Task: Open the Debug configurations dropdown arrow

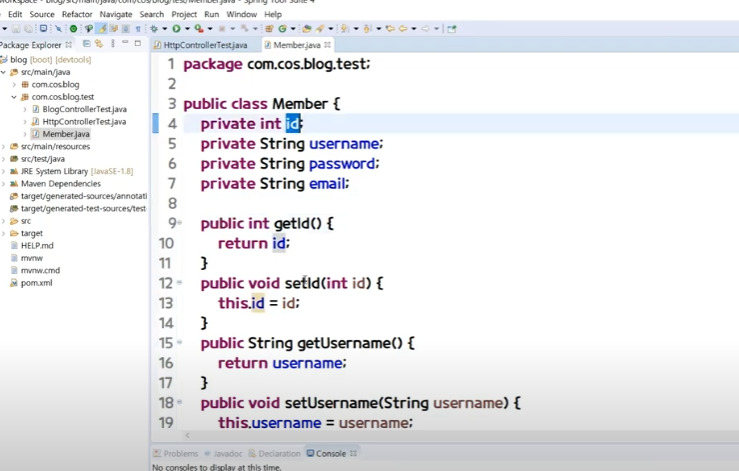Action: 164,29
